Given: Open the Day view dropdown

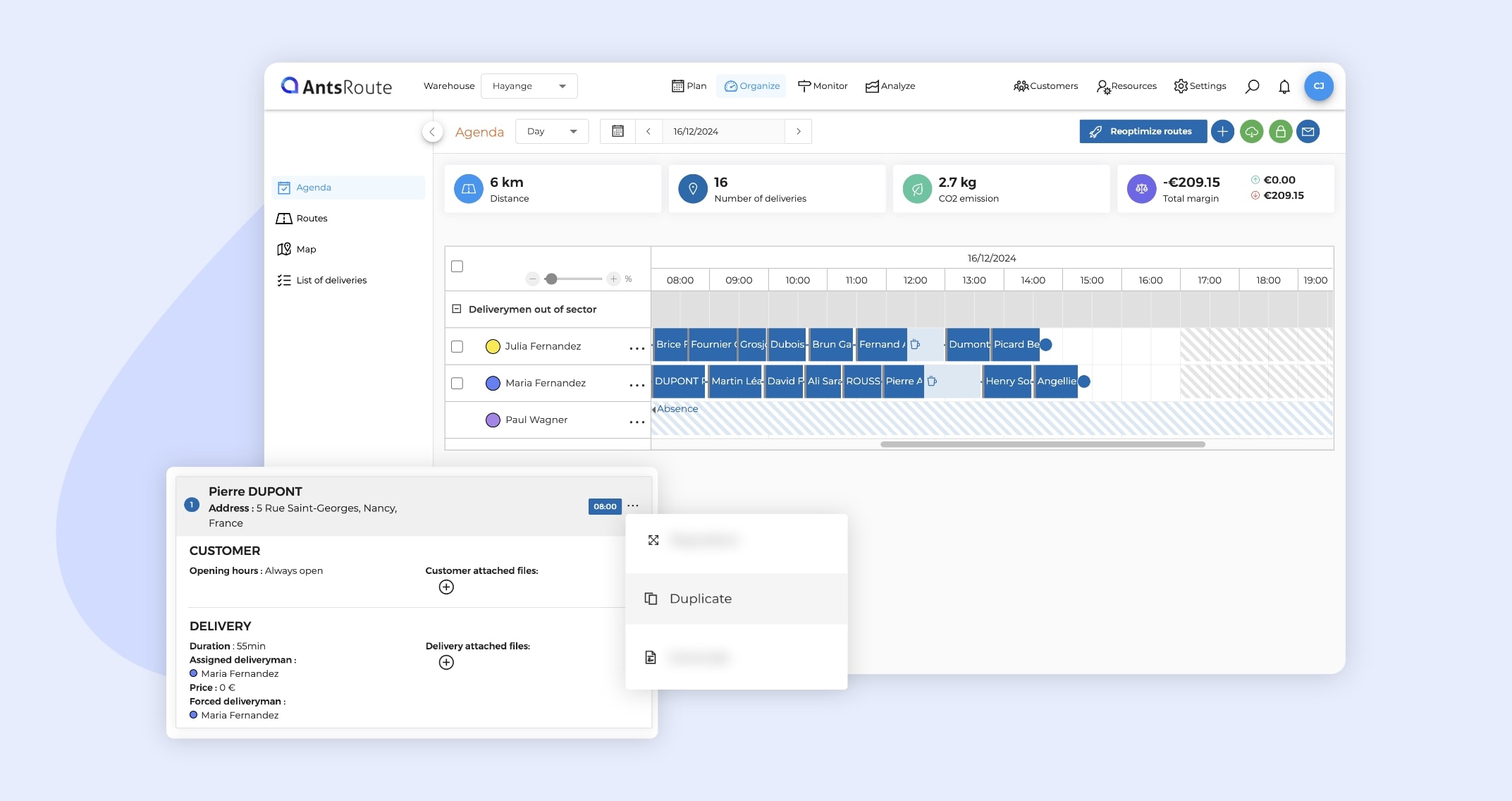Looking at the screenshot, I should click(x=551, y=132).
